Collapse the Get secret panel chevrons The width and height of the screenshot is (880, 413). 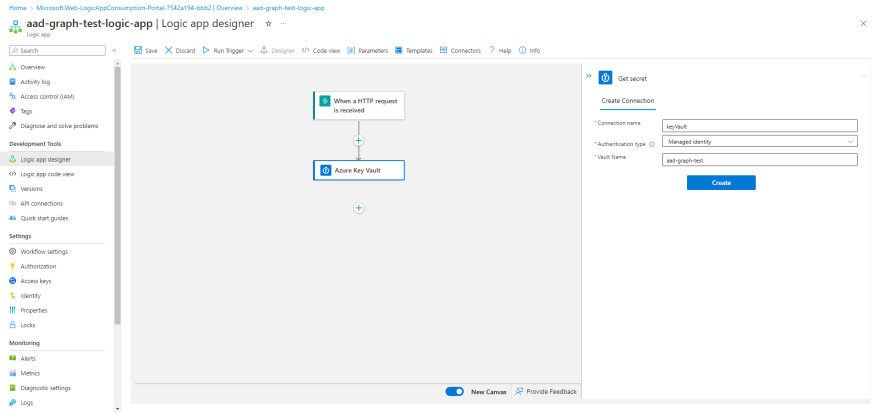coord(589,75)
